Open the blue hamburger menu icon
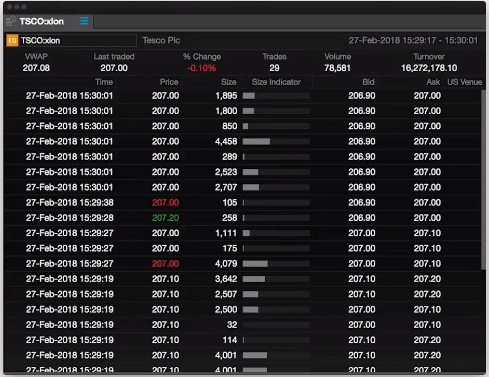Viewport: 489px width, 377px height. [84, 21]
